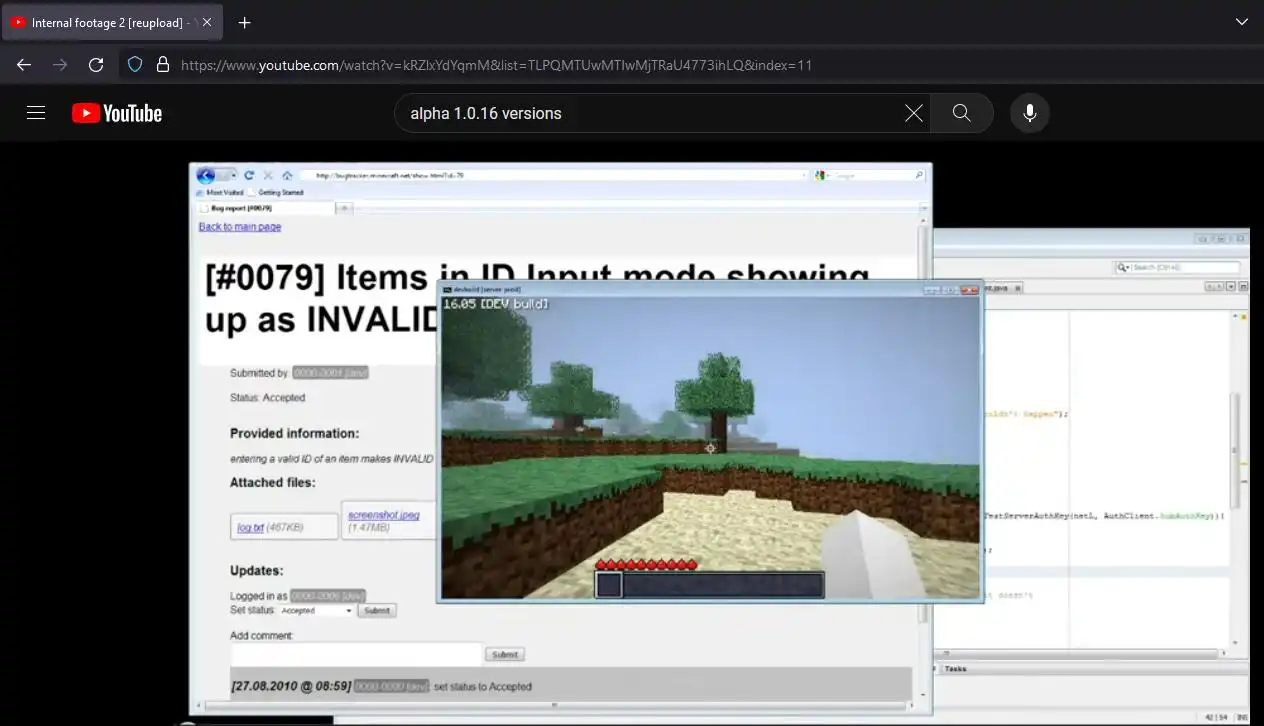This screenshot has height=726, width=1264.
Task: Click stop X icon in recorded browser
Action: [x=268, y=175]
